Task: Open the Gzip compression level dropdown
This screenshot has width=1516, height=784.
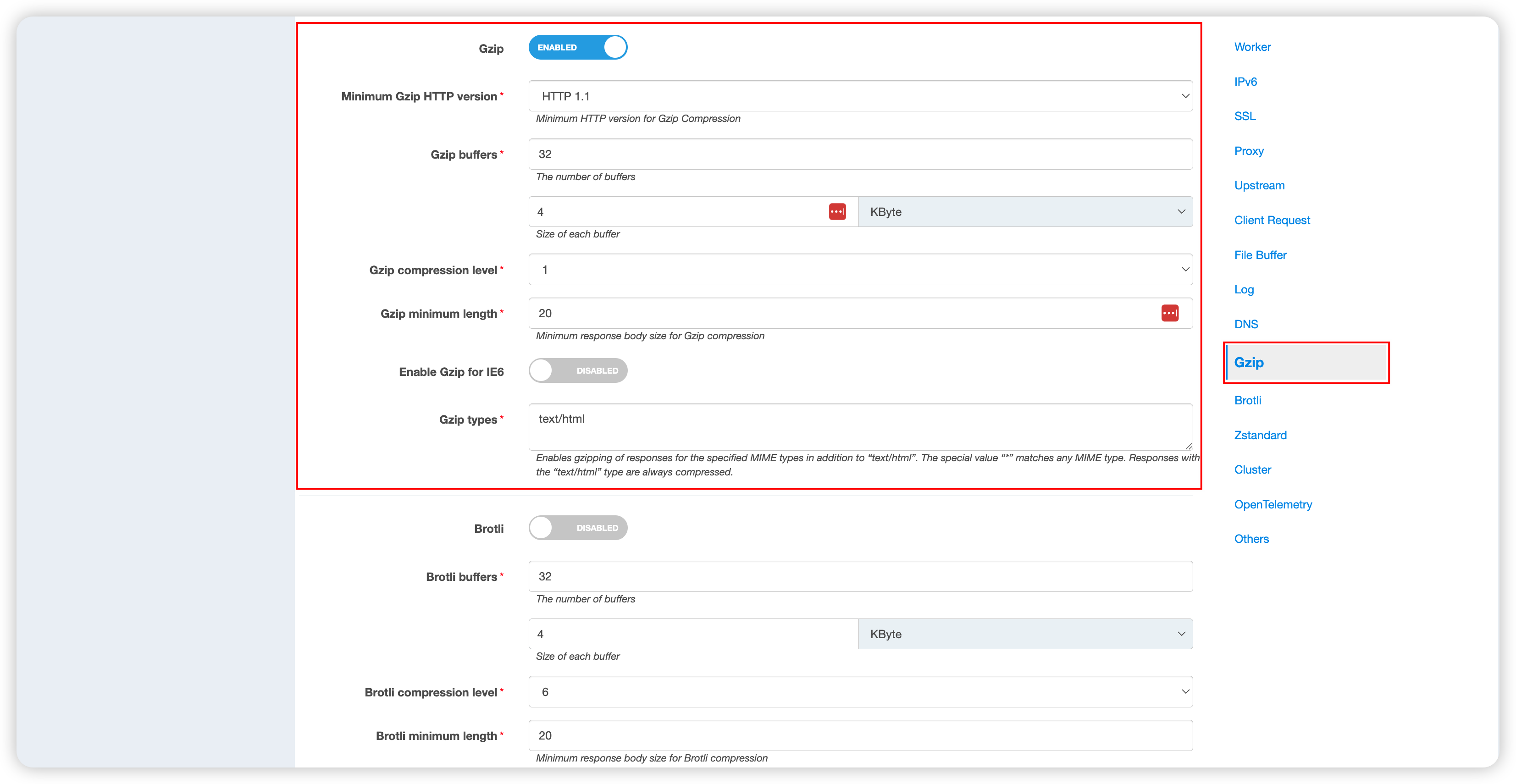Action: 860,270
